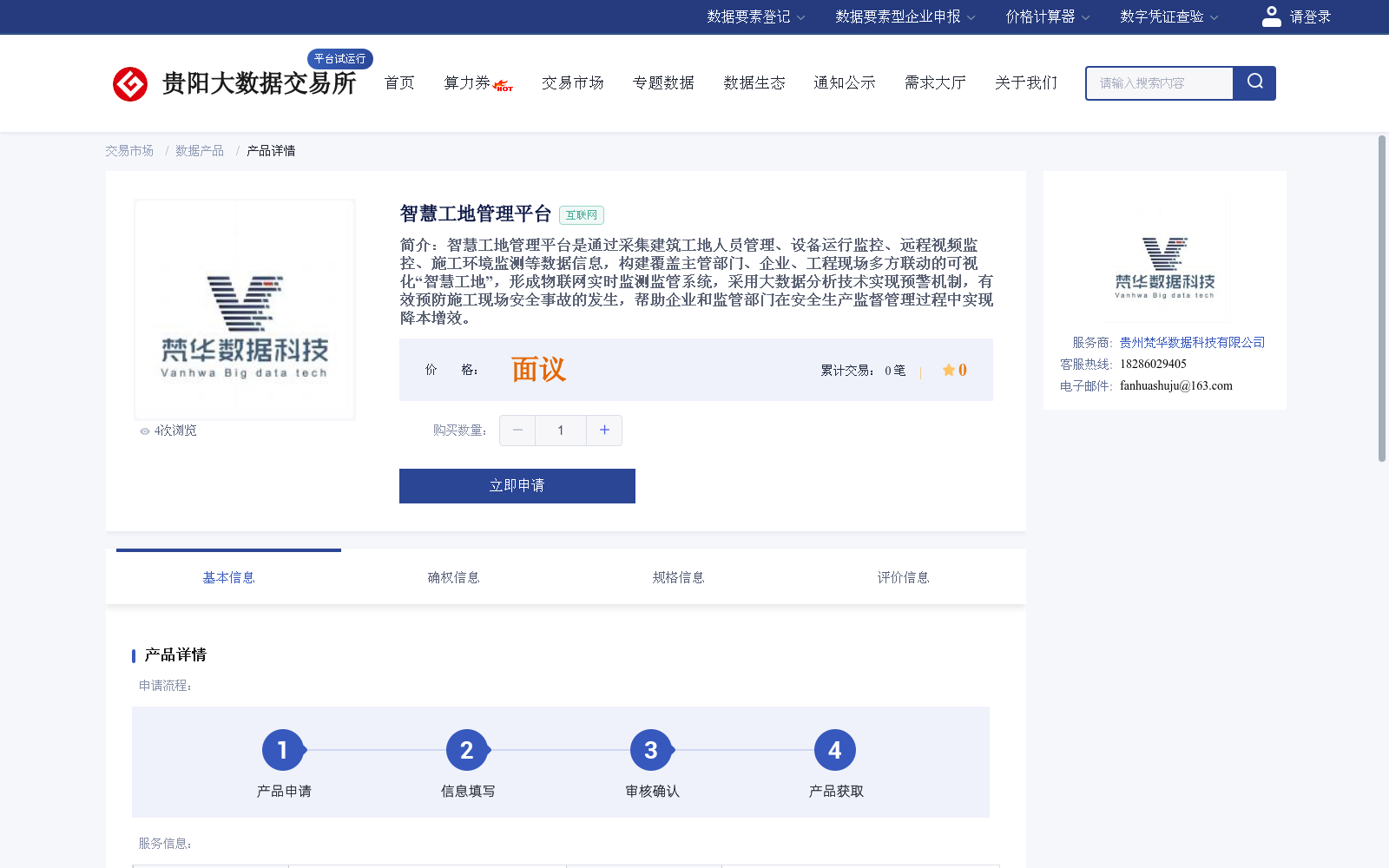This screenshot has height=868, width=1389.
Task: Click the email fanhuashuju@163.com
Action: point(1176,386)
